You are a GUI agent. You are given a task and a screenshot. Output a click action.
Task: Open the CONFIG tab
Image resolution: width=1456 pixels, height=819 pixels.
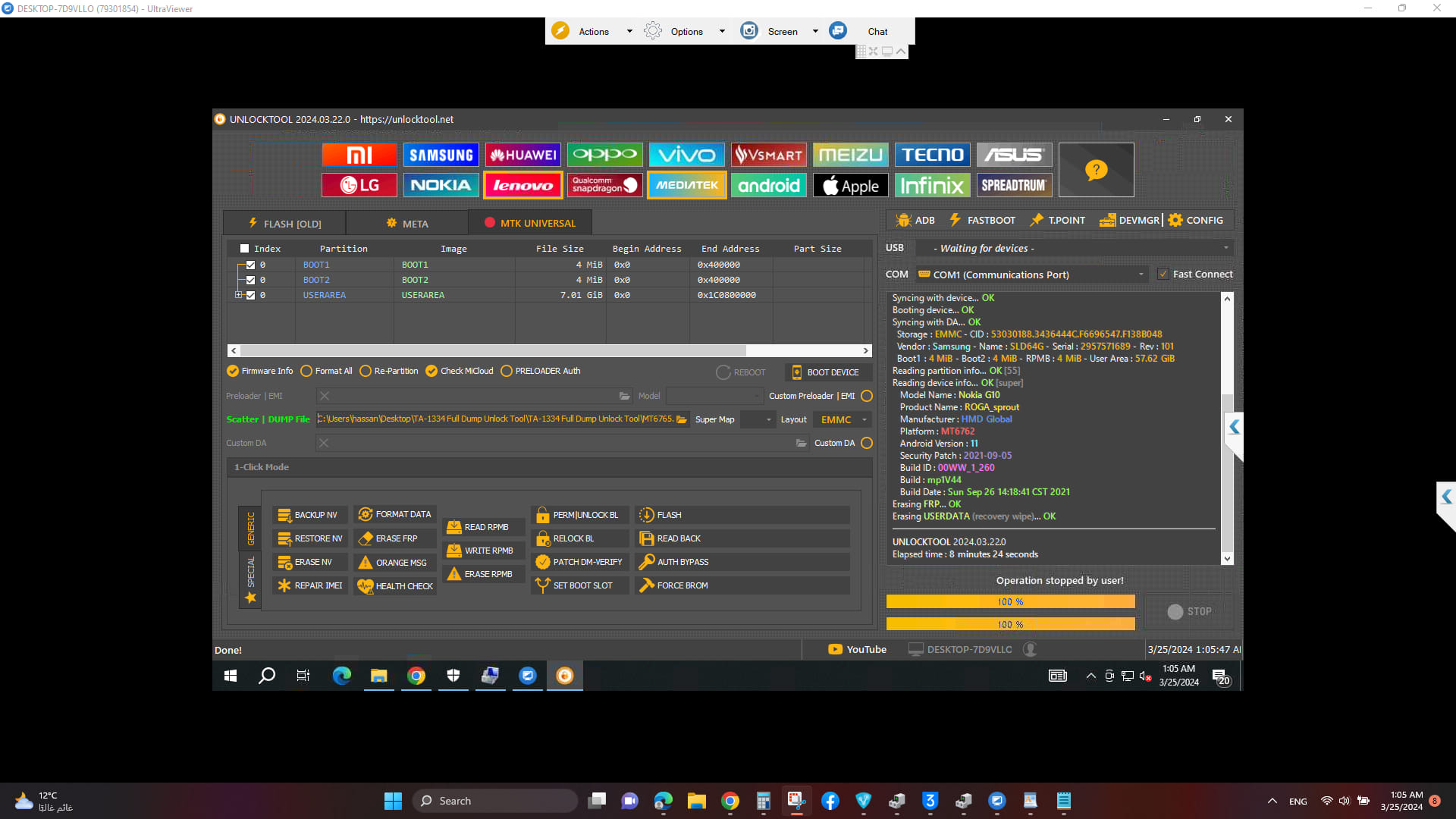(x=1196, y=220)
